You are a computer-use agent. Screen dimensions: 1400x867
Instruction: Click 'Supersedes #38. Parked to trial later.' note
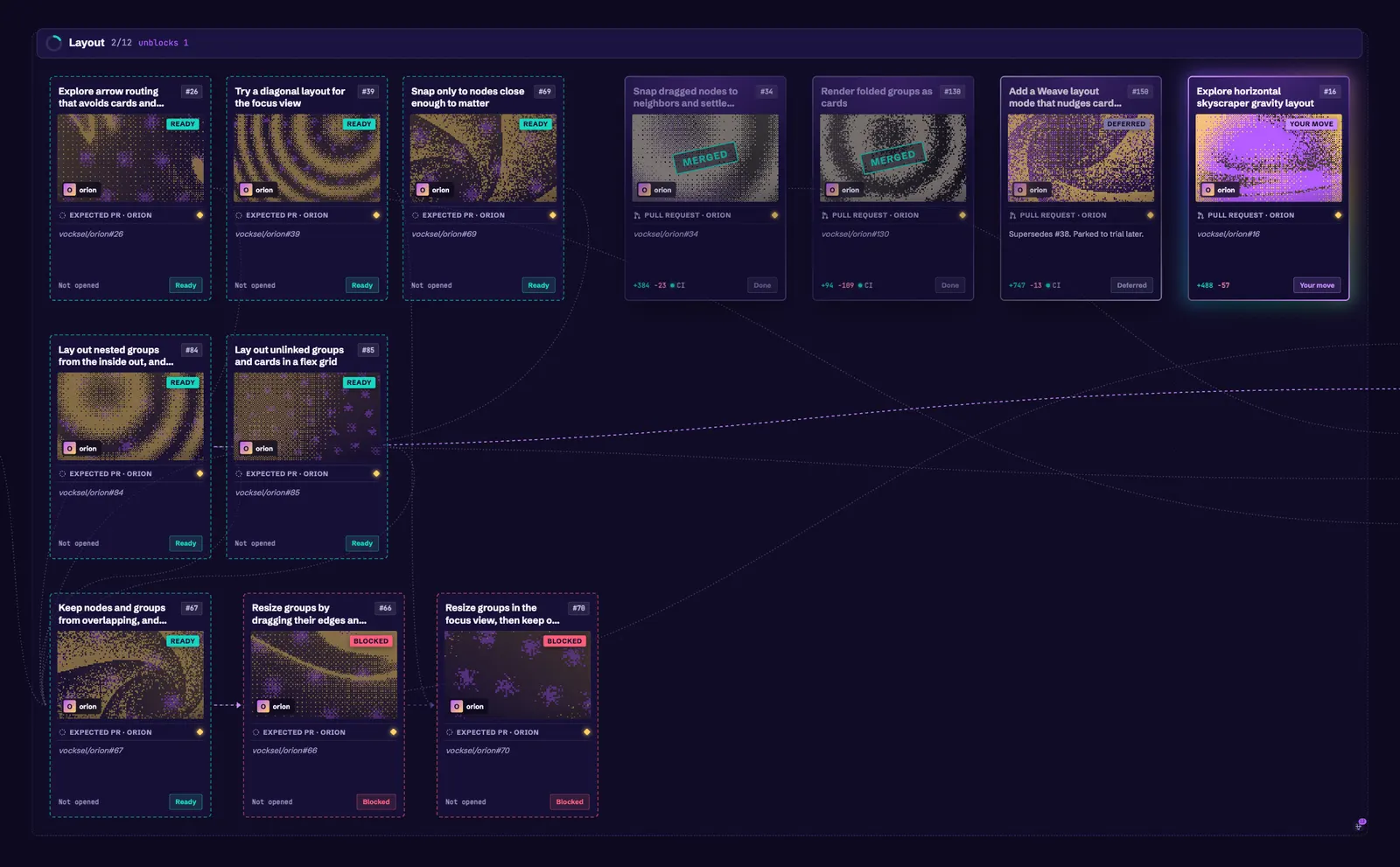pos(1075,234)
